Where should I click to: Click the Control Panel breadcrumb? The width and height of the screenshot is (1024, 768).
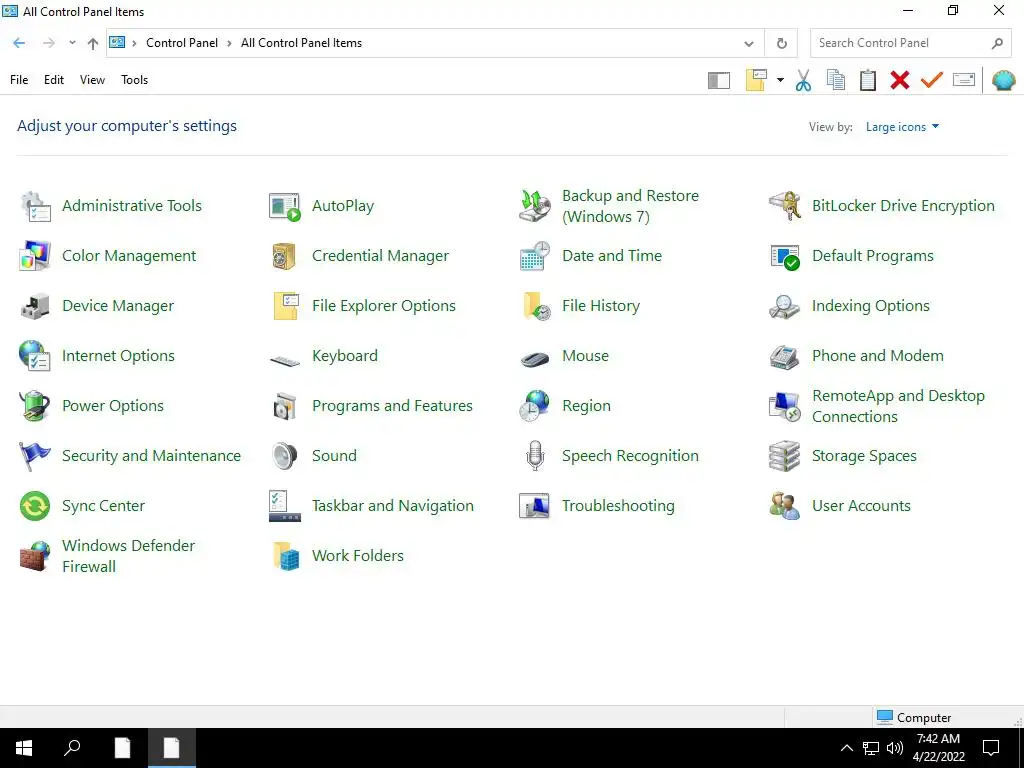182,43
